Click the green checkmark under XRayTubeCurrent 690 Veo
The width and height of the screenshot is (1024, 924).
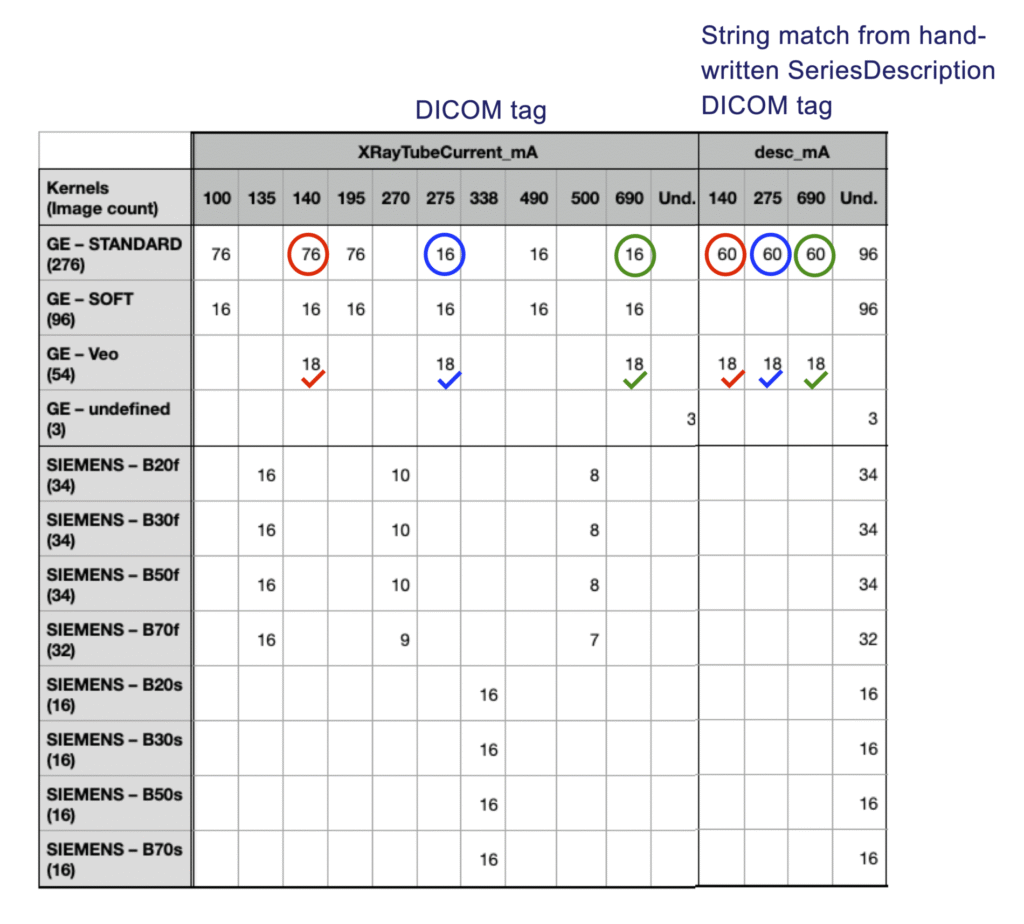pos(635,379)
